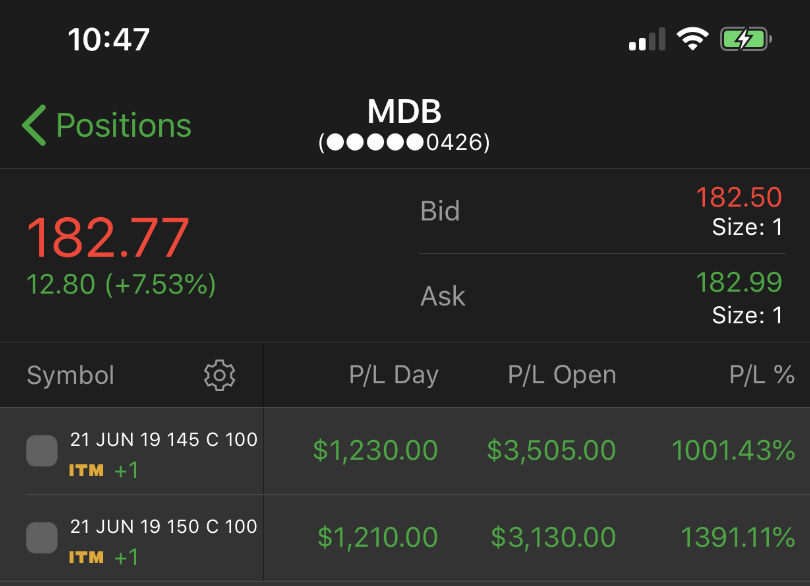Select the 21 JUN 19 145 C checkbox
The width and height of the screenshot is (810, 586).
coord(42,452)
